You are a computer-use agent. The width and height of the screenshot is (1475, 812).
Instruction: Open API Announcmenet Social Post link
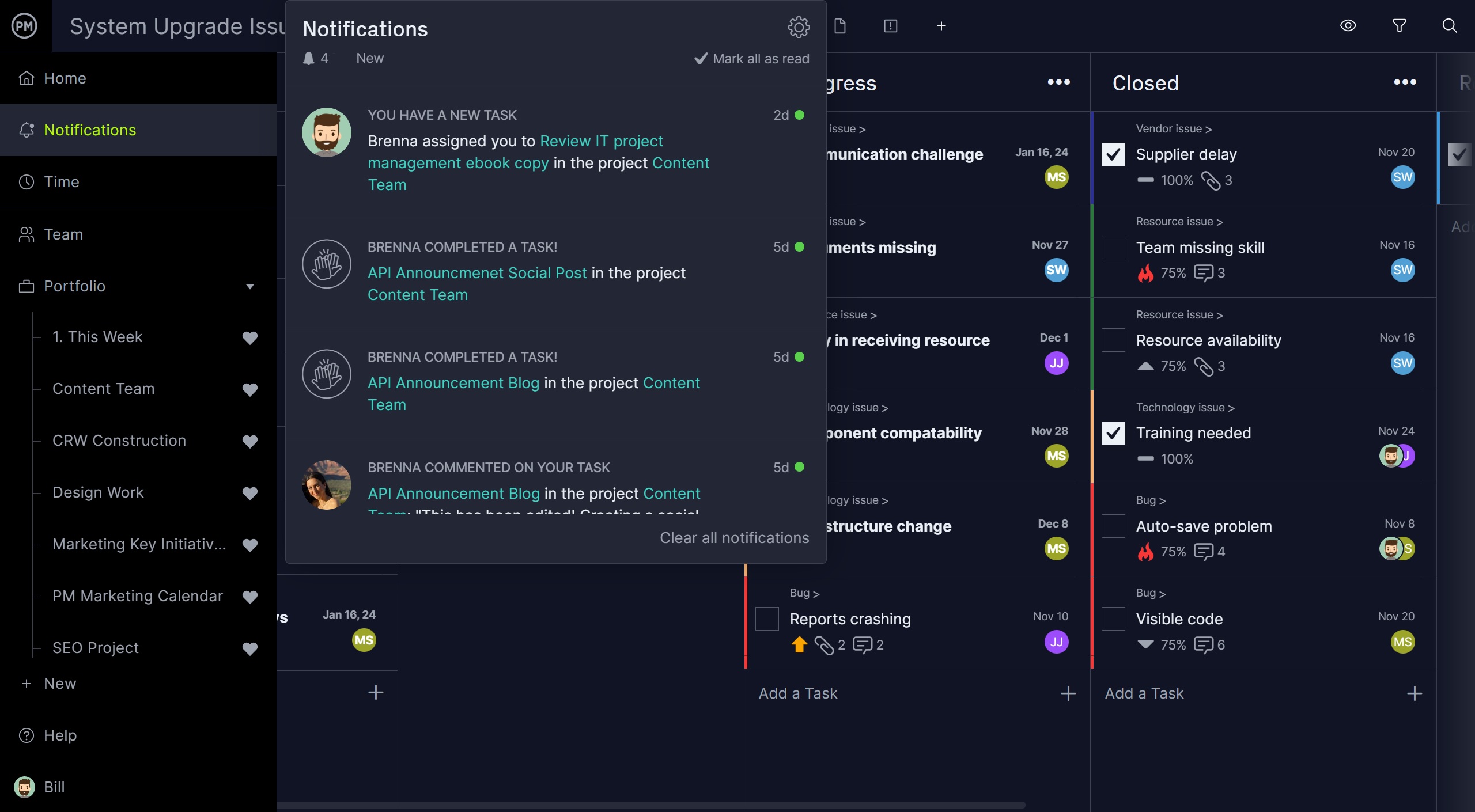point(477,273)
